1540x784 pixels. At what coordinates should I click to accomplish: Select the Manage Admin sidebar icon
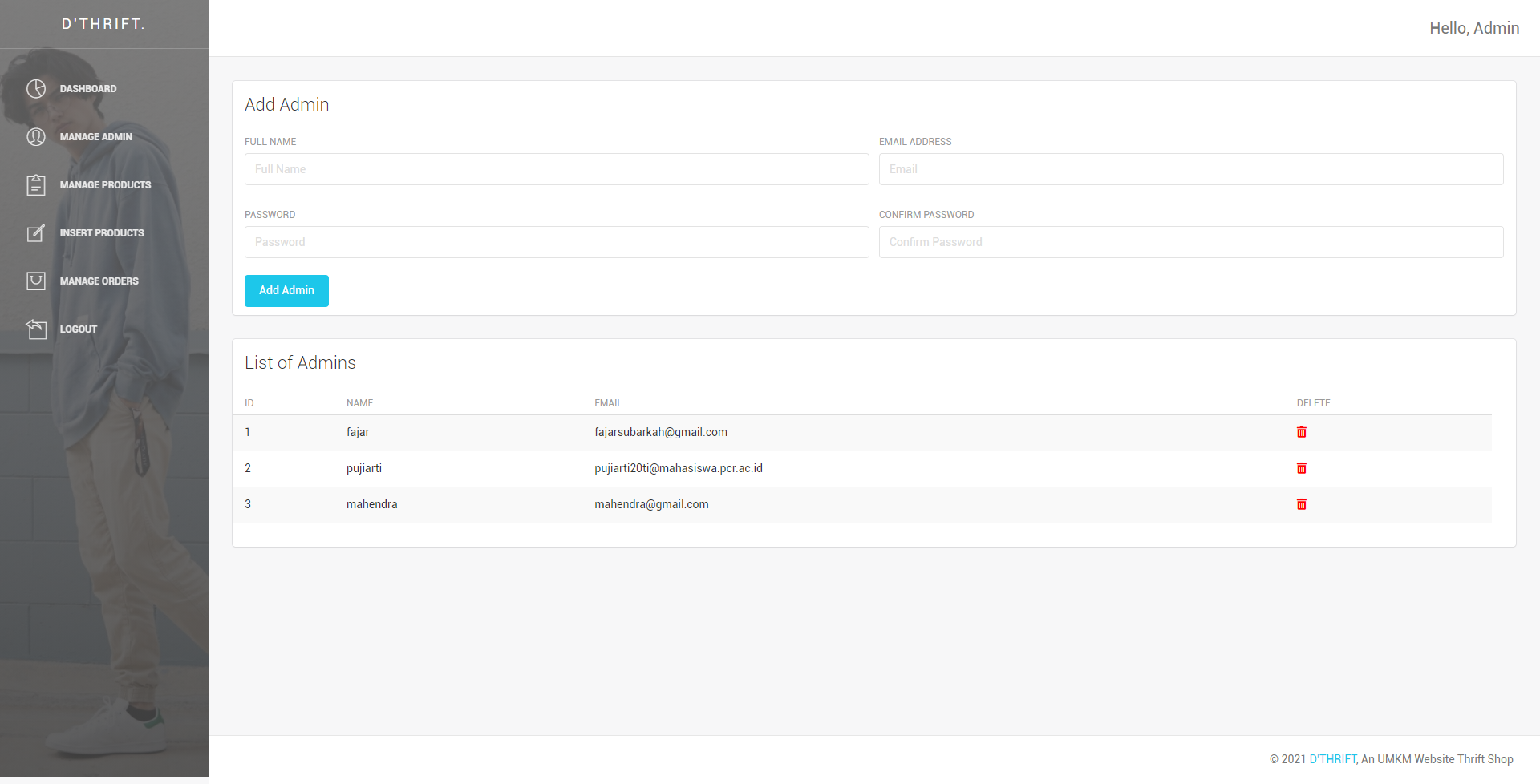pos(36,136)
